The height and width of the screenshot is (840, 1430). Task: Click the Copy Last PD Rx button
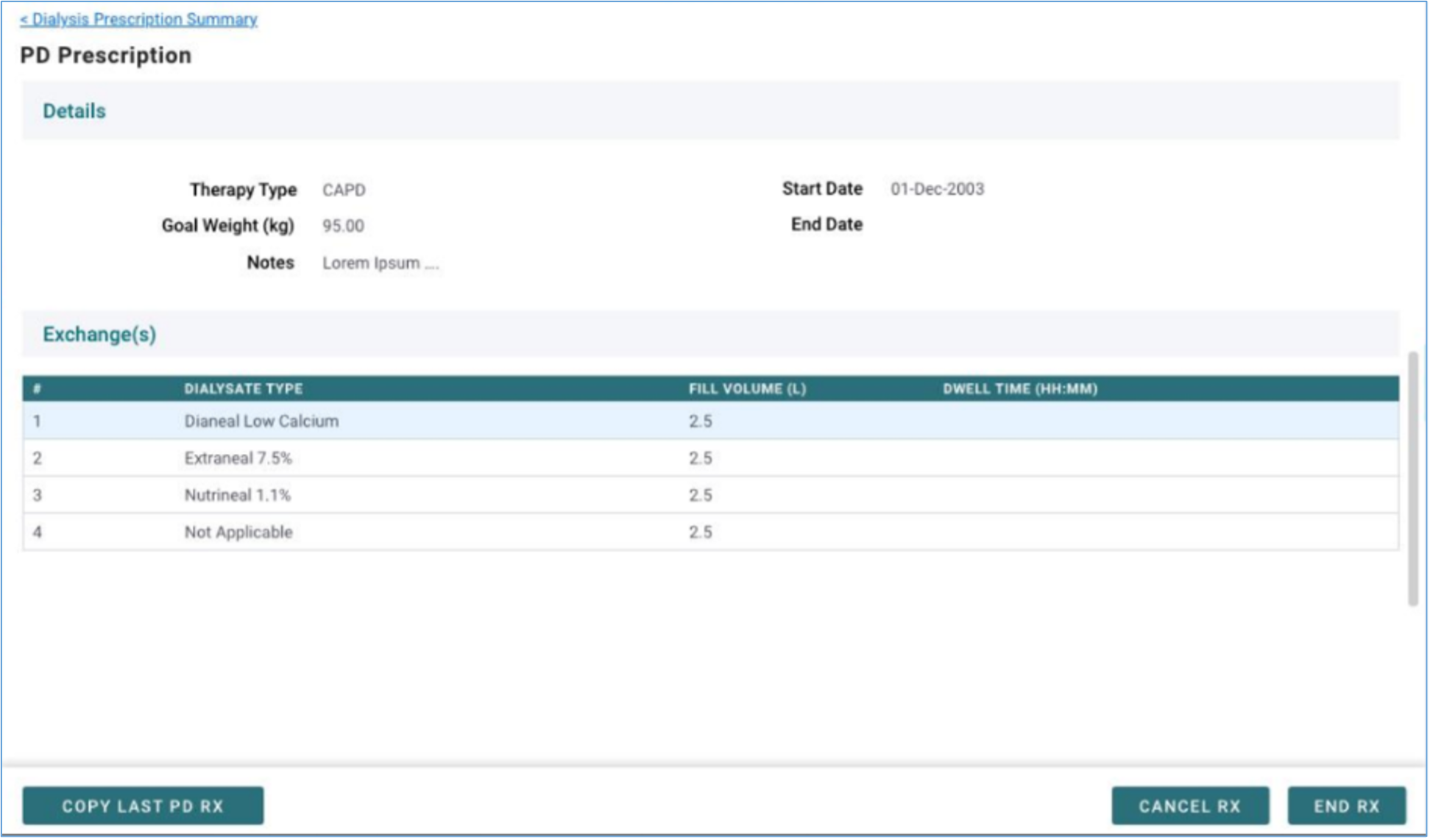(x=143, y=806)
